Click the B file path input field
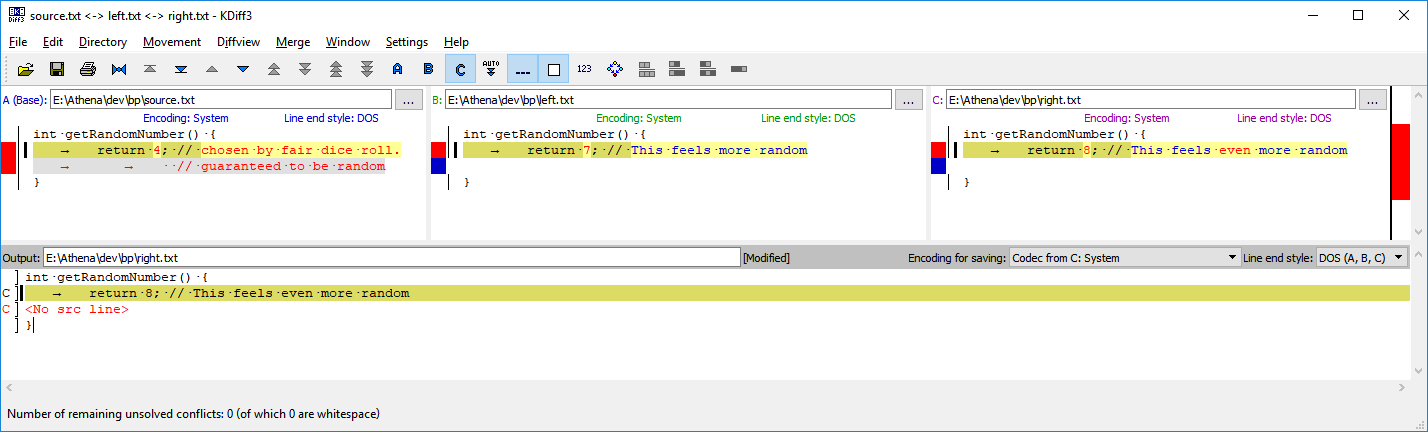The width and height of the screenshot is (1428, 432). 667,100
